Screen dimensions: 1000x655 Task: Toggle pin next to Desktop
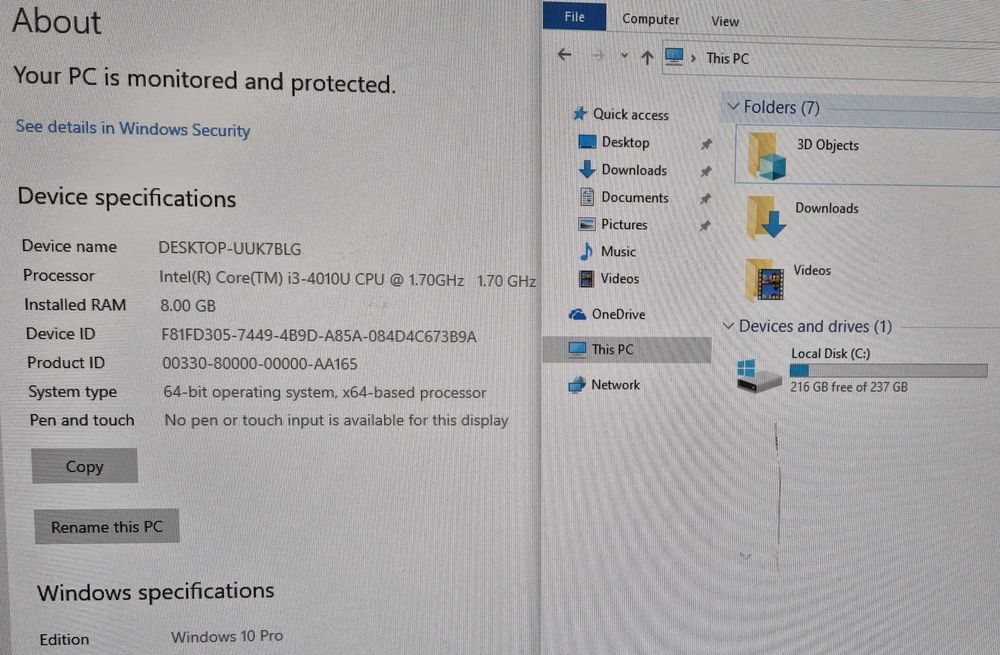(x=706, y=144)
